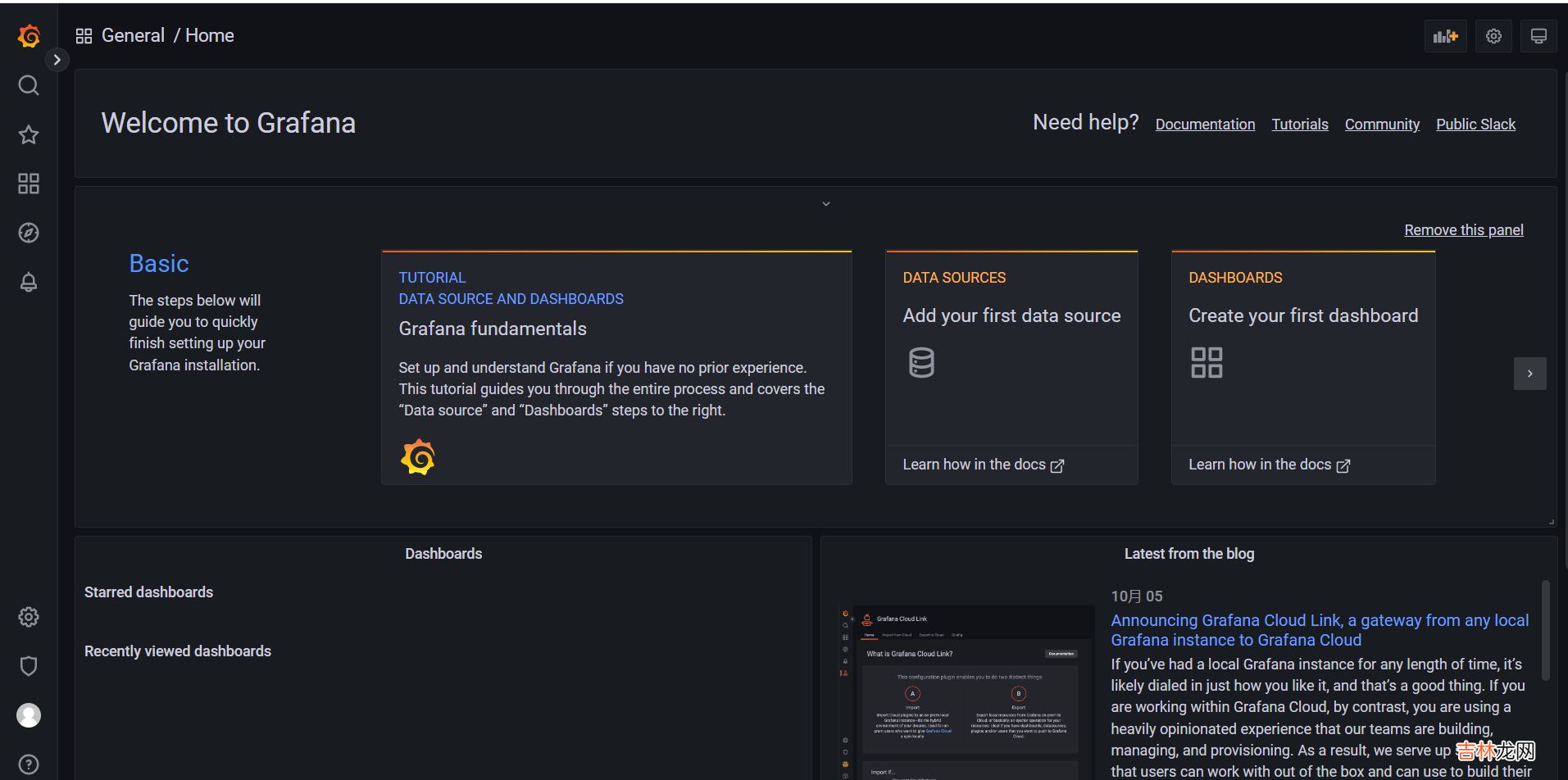
Task: Open the Documentation link
Action: click(x=1205, y=125)
